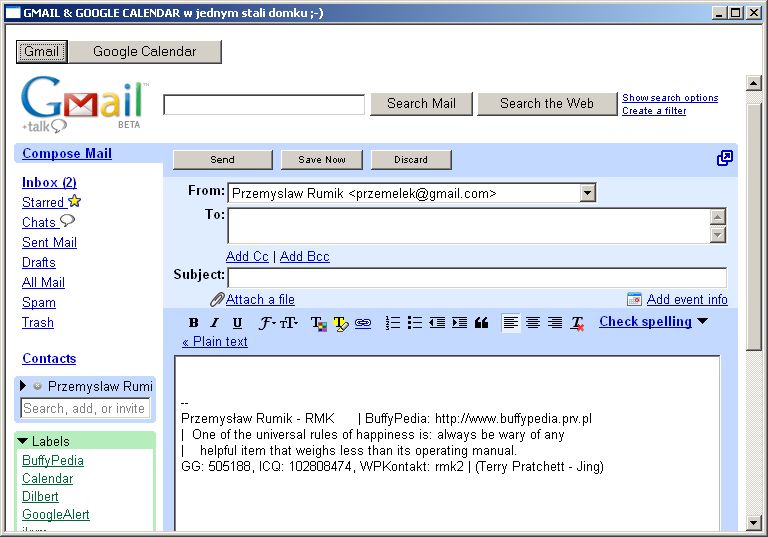Open the BuffyPedia label
Viewport: 768px width, 537px height.
(53, 461)
